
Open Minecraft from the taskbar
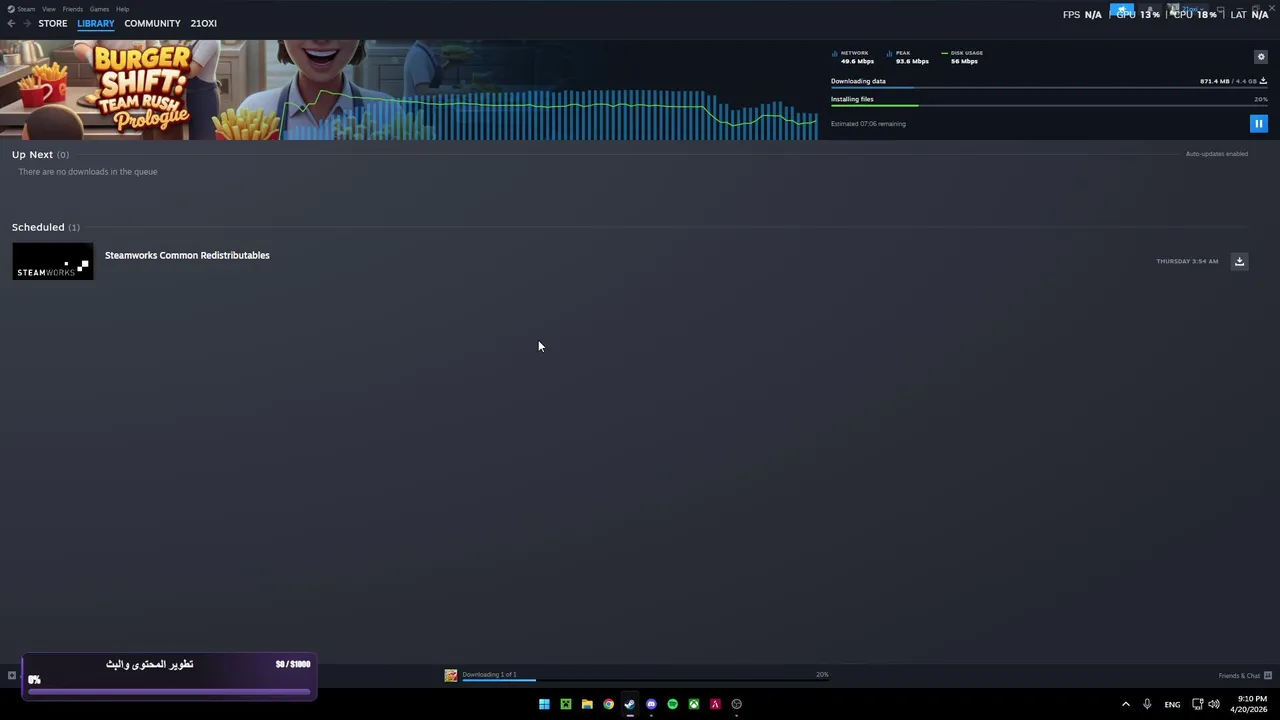(x=565, y=704)
